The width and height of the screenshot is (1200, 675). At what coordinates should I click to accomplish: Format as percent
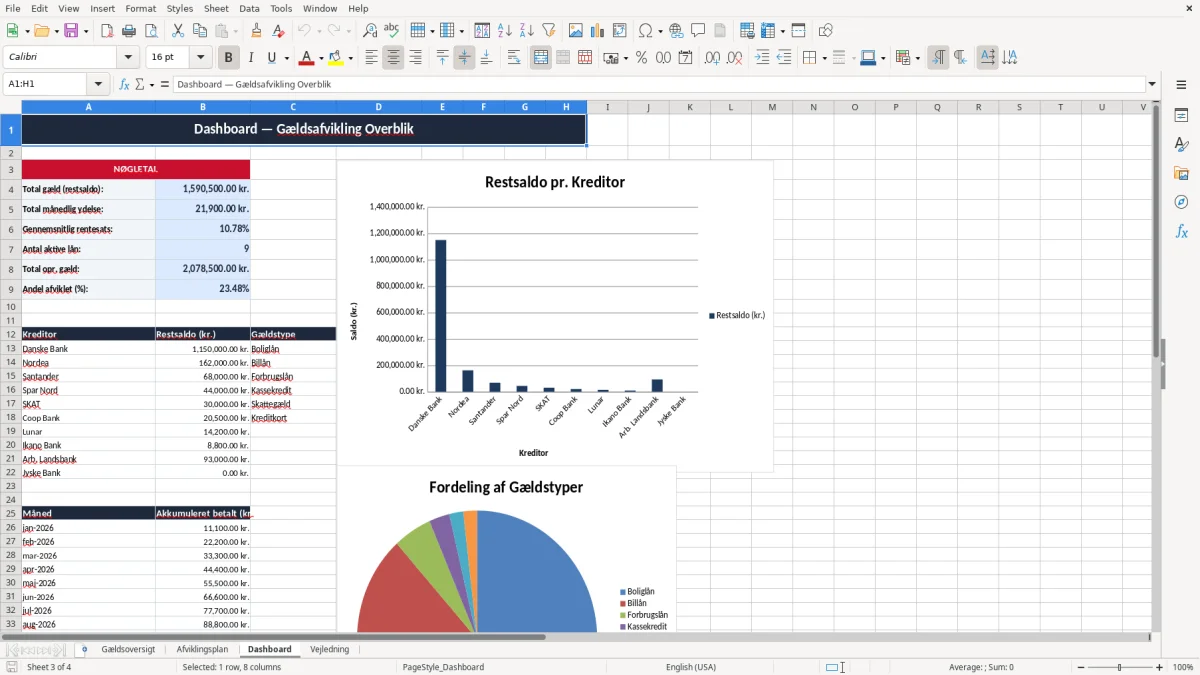tap(641, 58)
